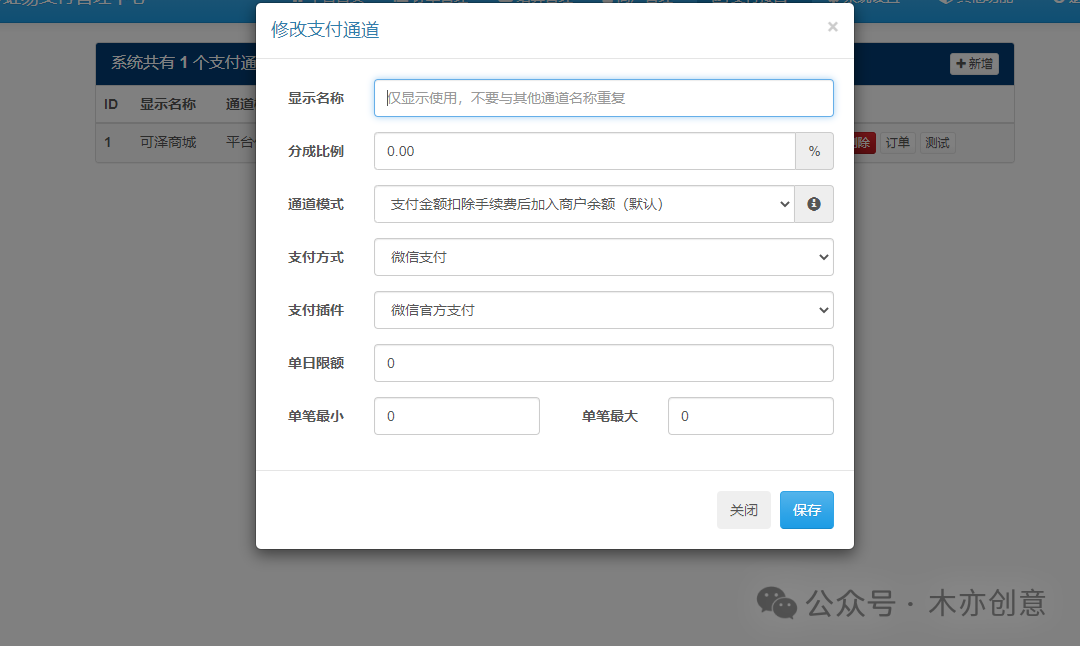Click the 分成比例 percentage input
This screenshot has height=646, width=1080.
click(584, 150)
